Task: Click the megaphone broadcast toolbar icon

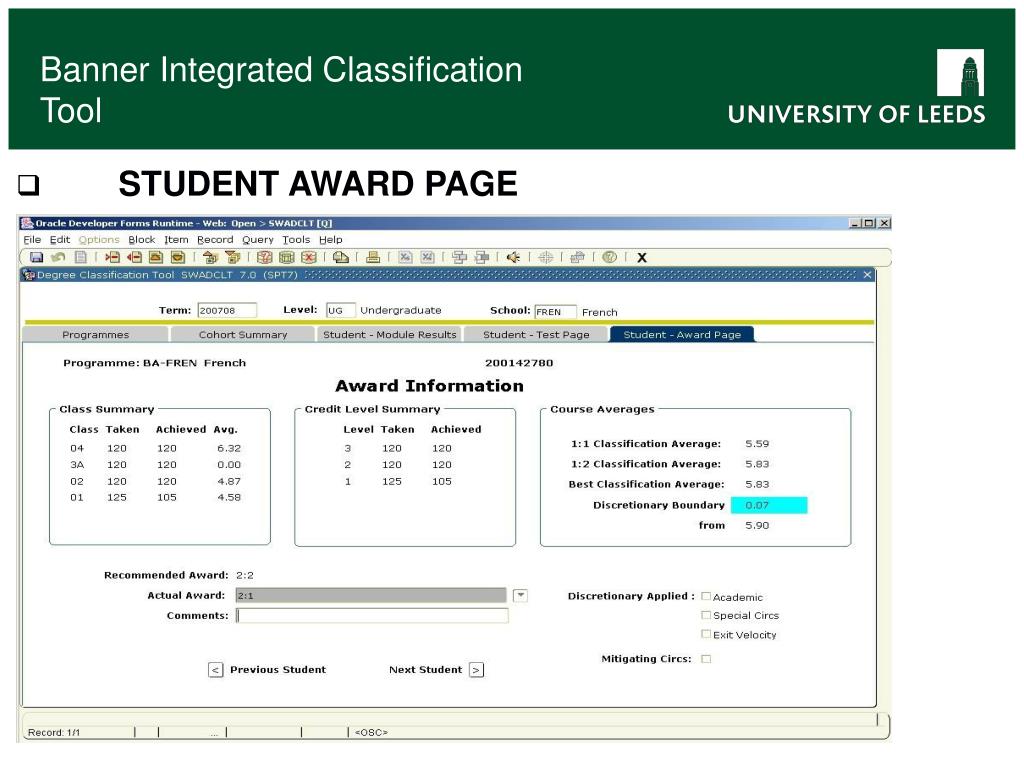Action: point(513,257)
